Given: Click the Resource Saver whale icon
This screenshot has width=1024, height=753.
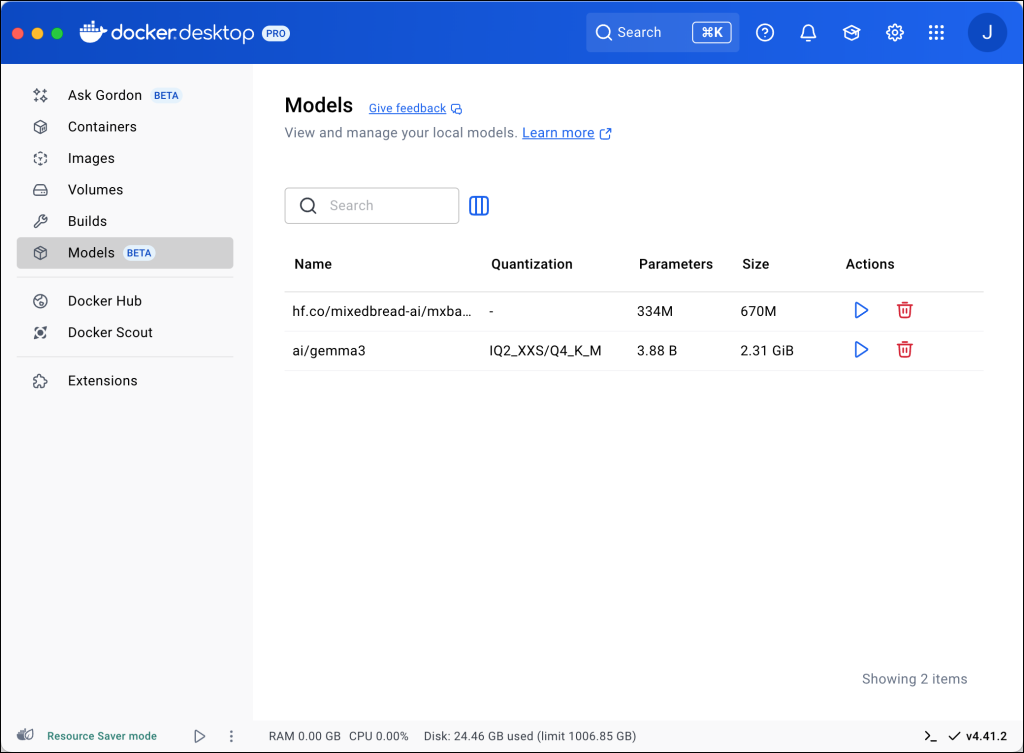Looking at the screenshot, I should click(25, 735).
